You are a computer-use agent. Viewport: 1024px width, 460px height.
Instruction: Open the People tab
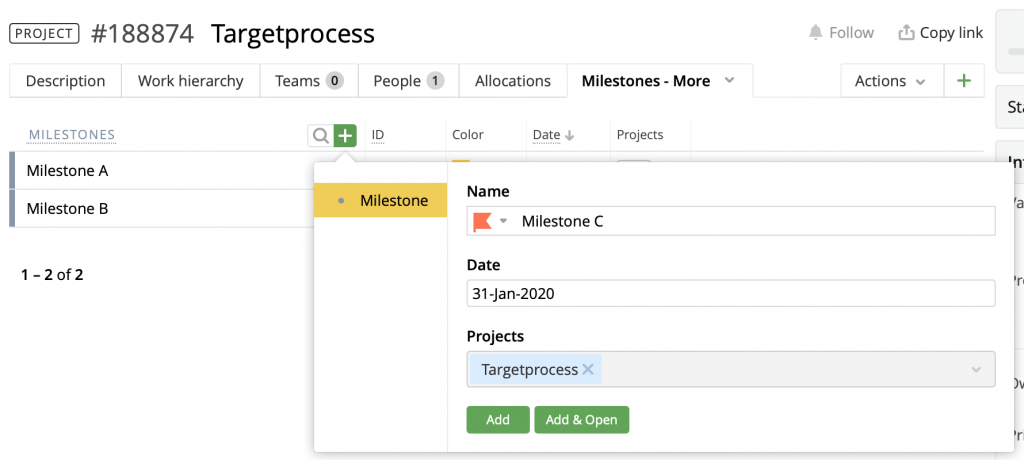409,81
